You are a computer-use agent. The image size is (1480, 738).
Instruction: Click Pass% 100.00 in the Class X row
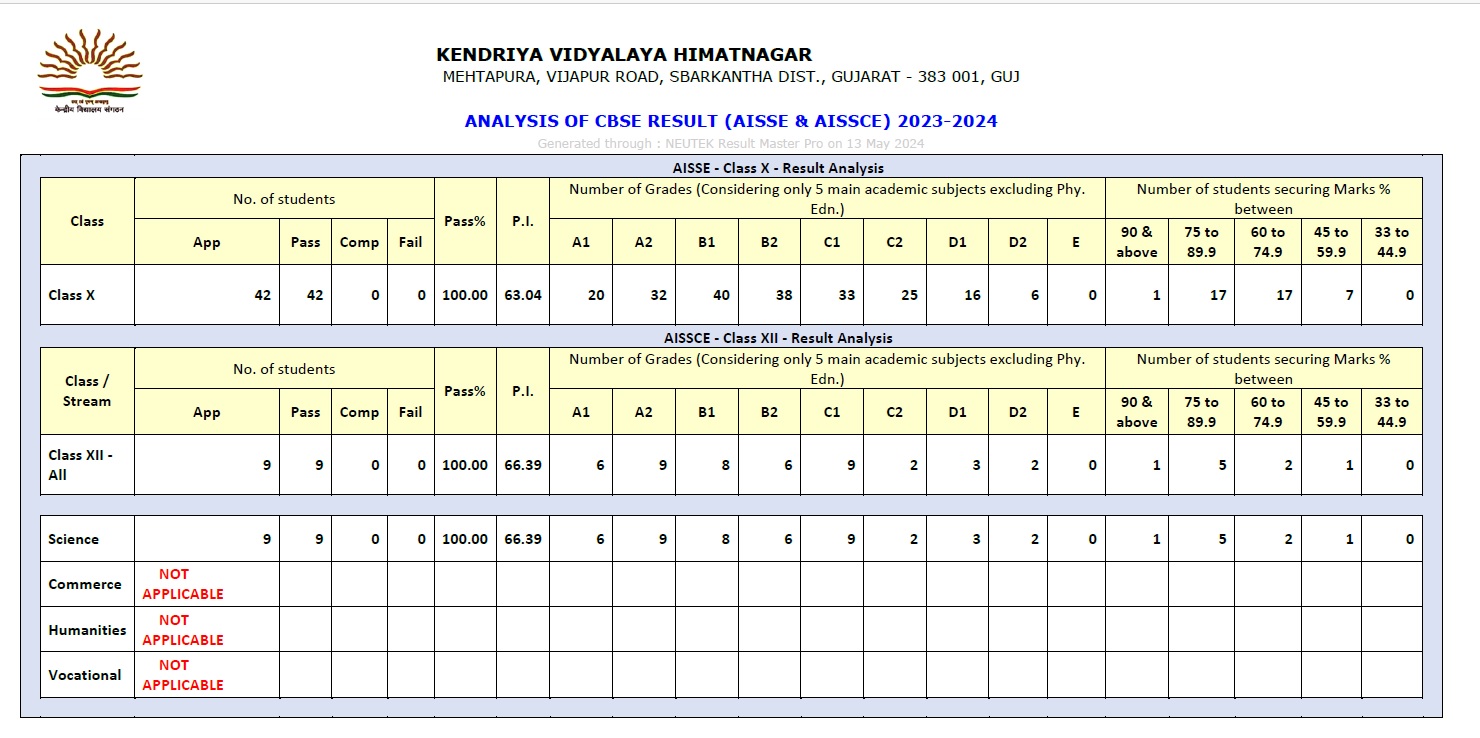(x=465, y=295)
